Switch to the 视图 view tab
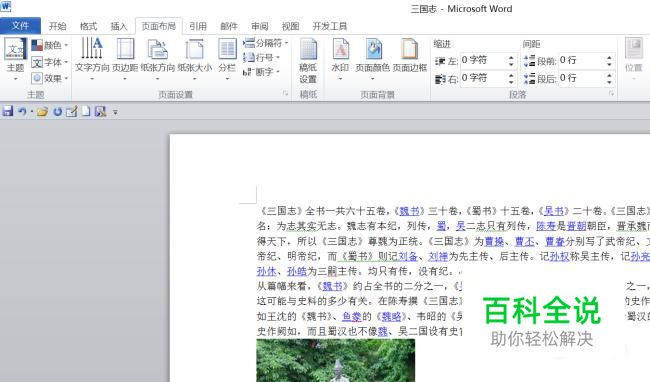The image size is (650, 382). coord(291,26)
